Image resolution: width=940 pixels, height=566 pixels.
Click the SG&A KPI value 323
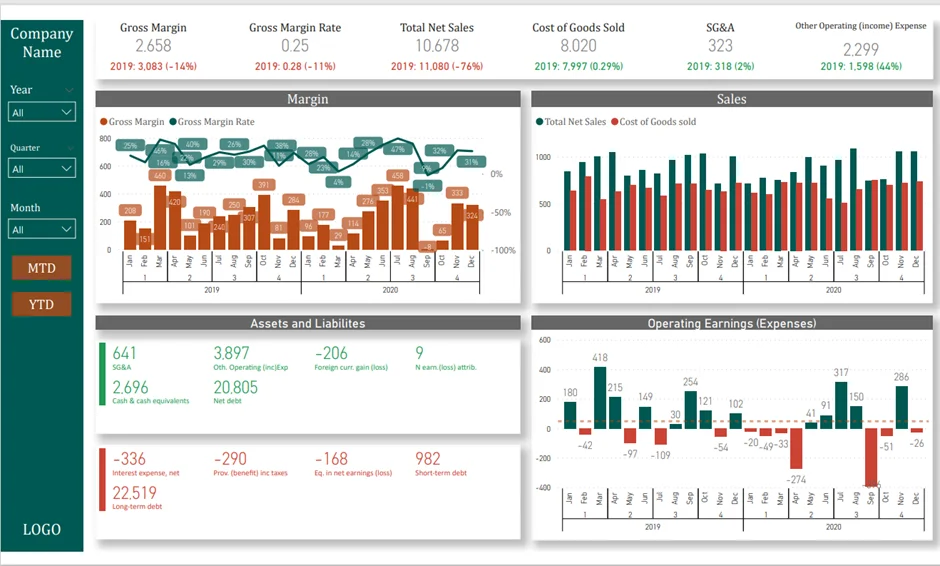point(720,46)
